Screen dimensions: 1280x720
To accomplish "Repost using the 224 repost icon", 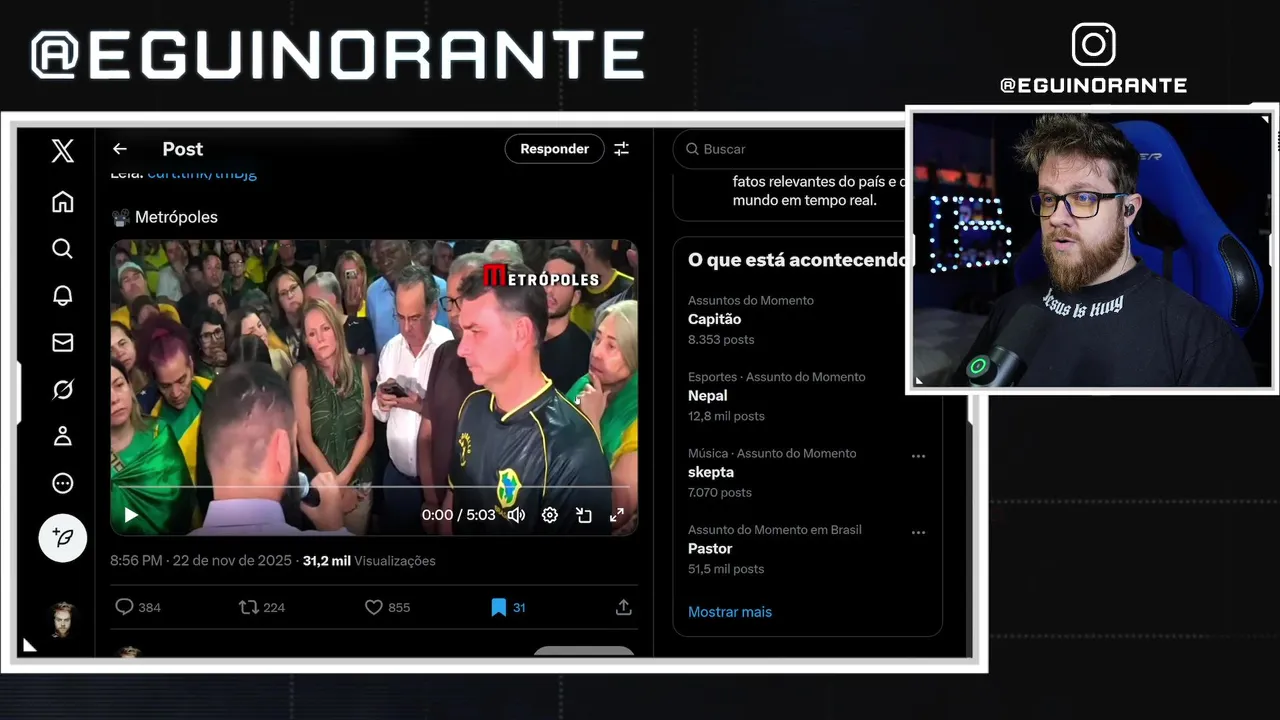I will (x=248, y=607).
